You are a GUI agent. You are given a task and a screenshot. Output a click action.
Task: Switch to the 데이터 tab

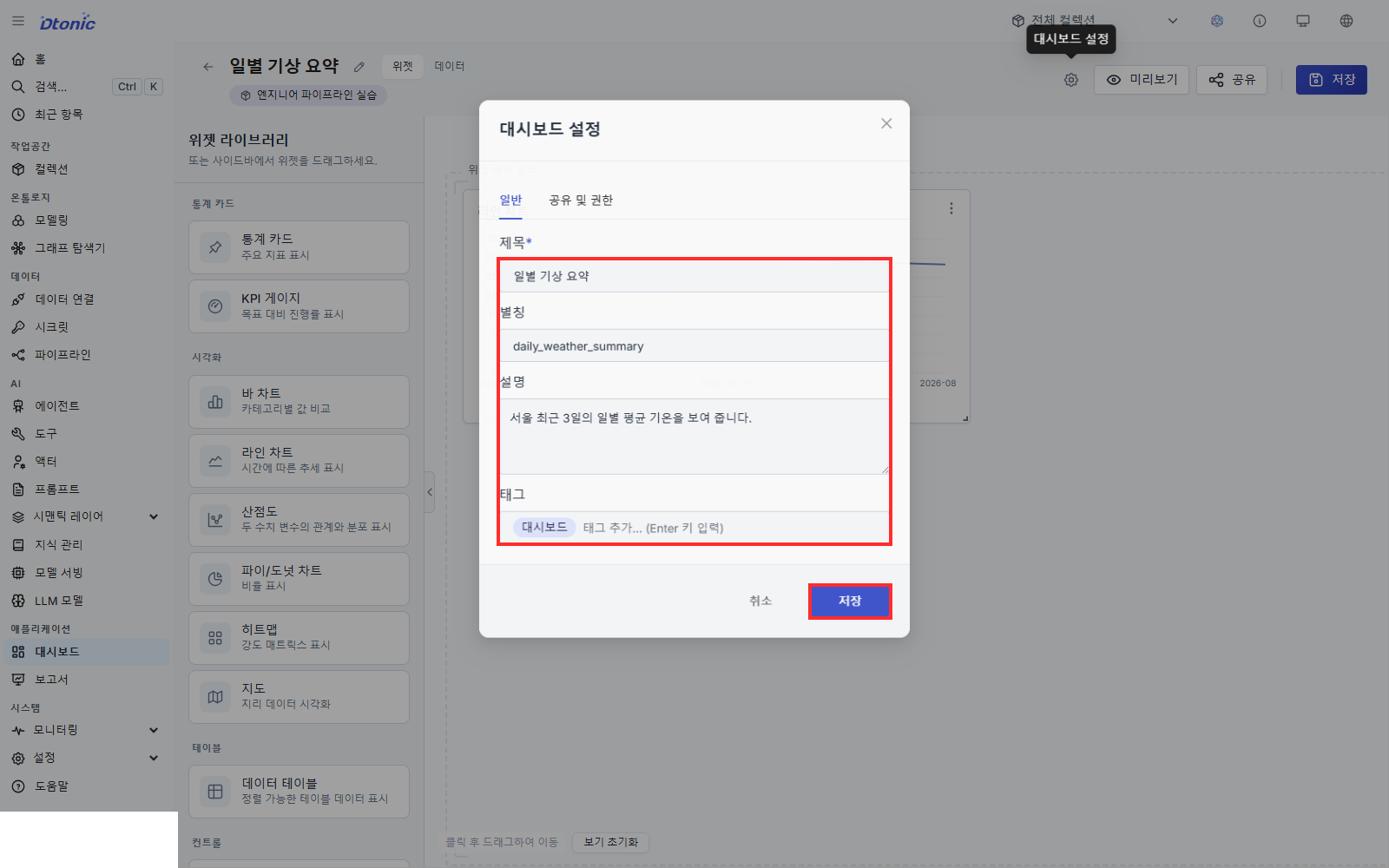(x=450, y=66)
